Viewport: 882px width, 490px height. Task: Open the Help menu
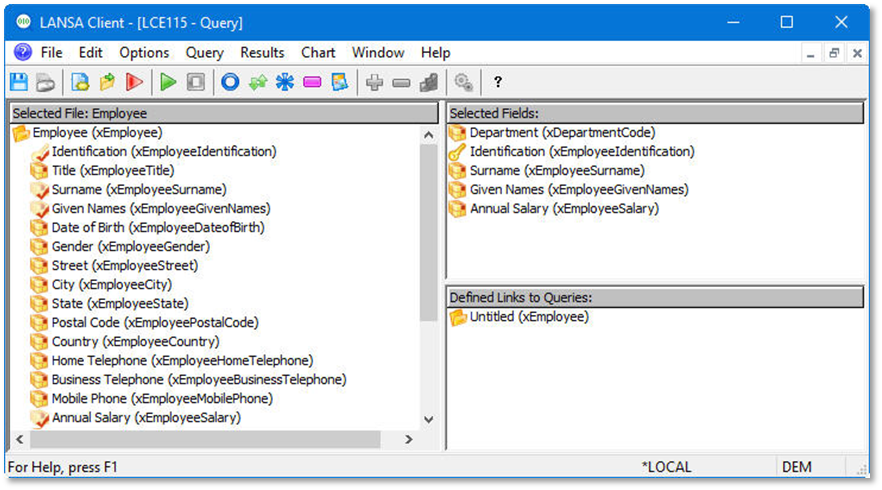coord(435,52)
